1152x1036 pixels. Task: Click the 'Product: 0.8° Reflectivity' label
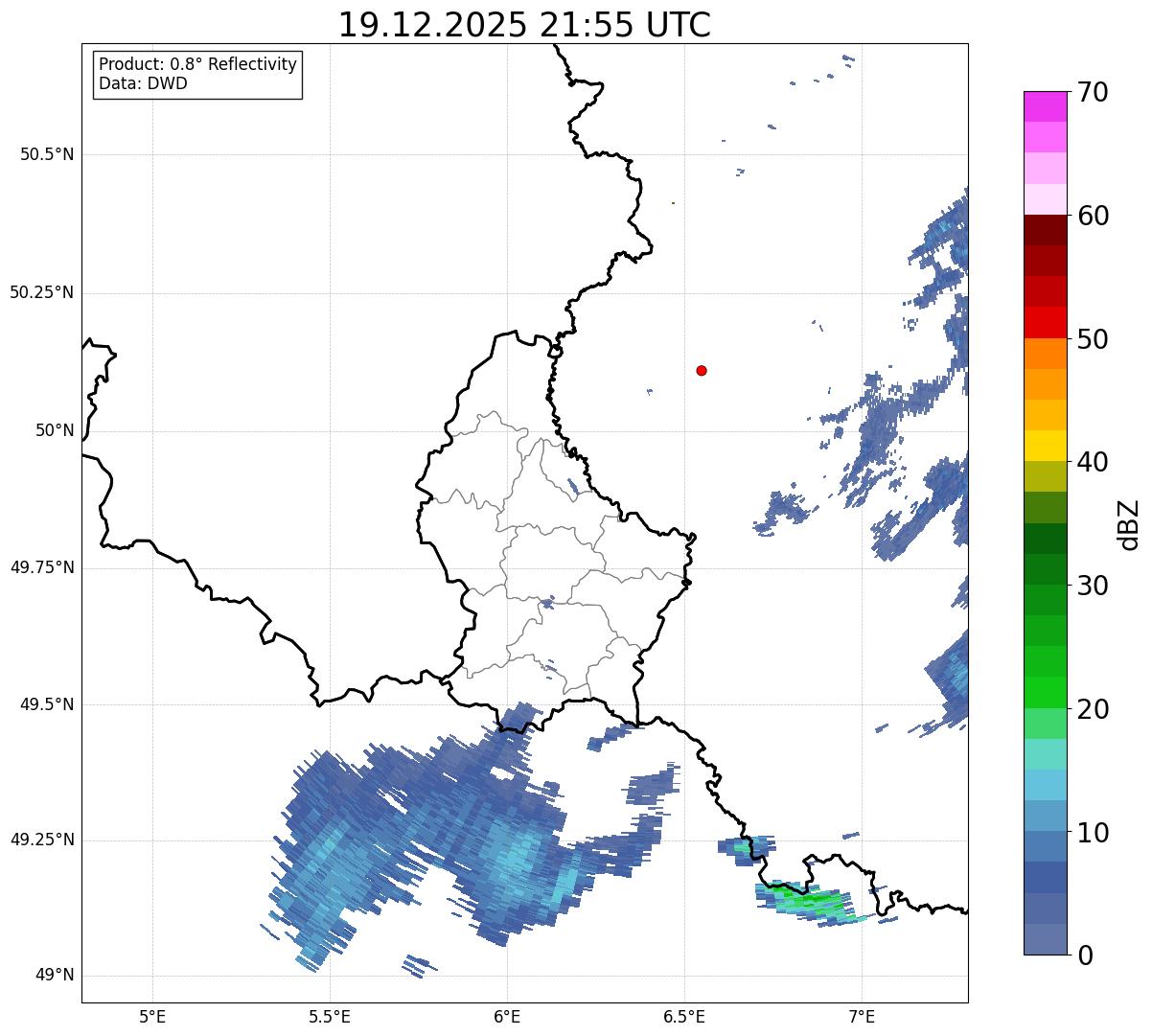198,64
